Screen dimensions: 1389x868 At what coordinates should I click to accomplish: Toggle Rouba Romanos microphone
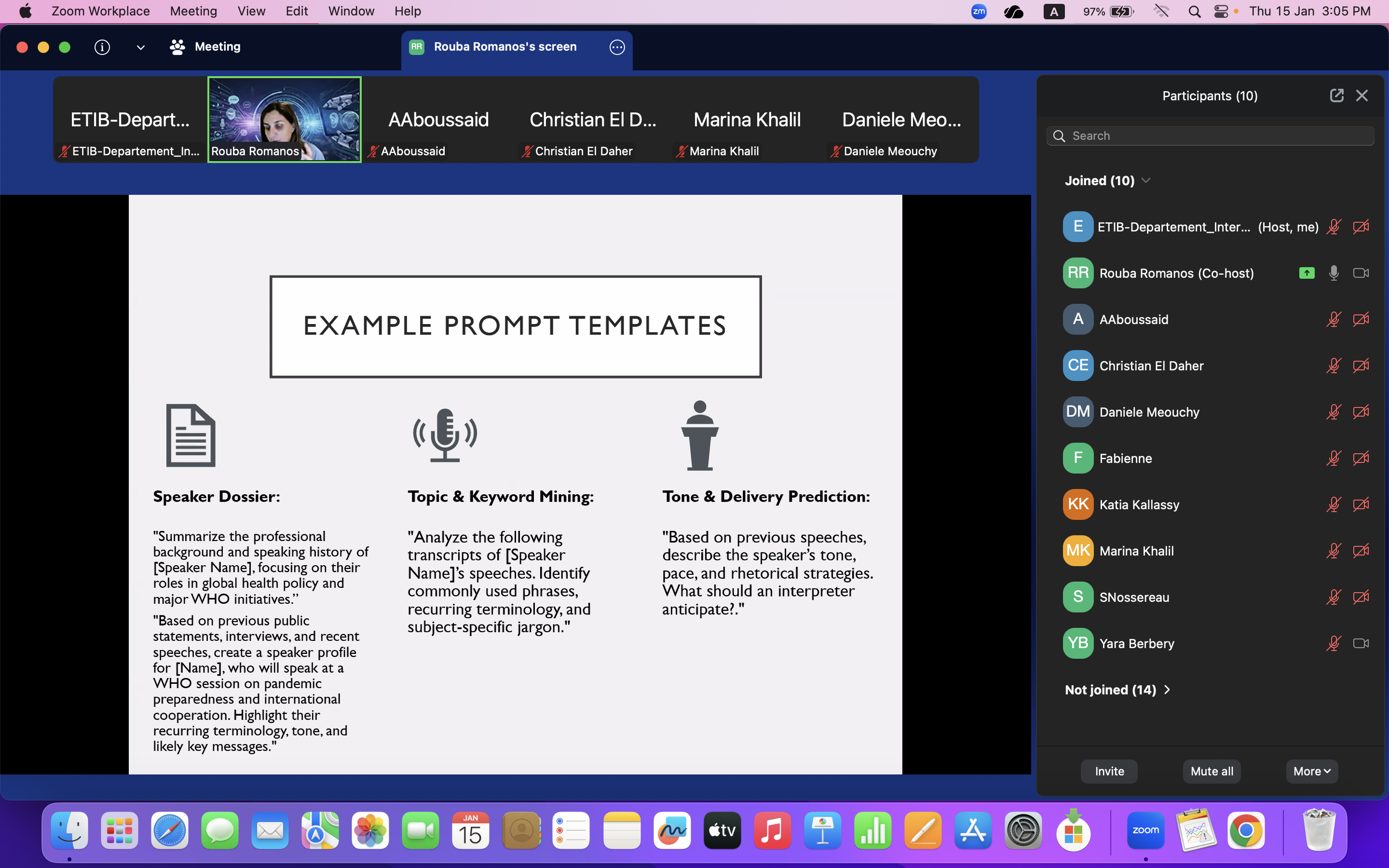point(1334,273)
